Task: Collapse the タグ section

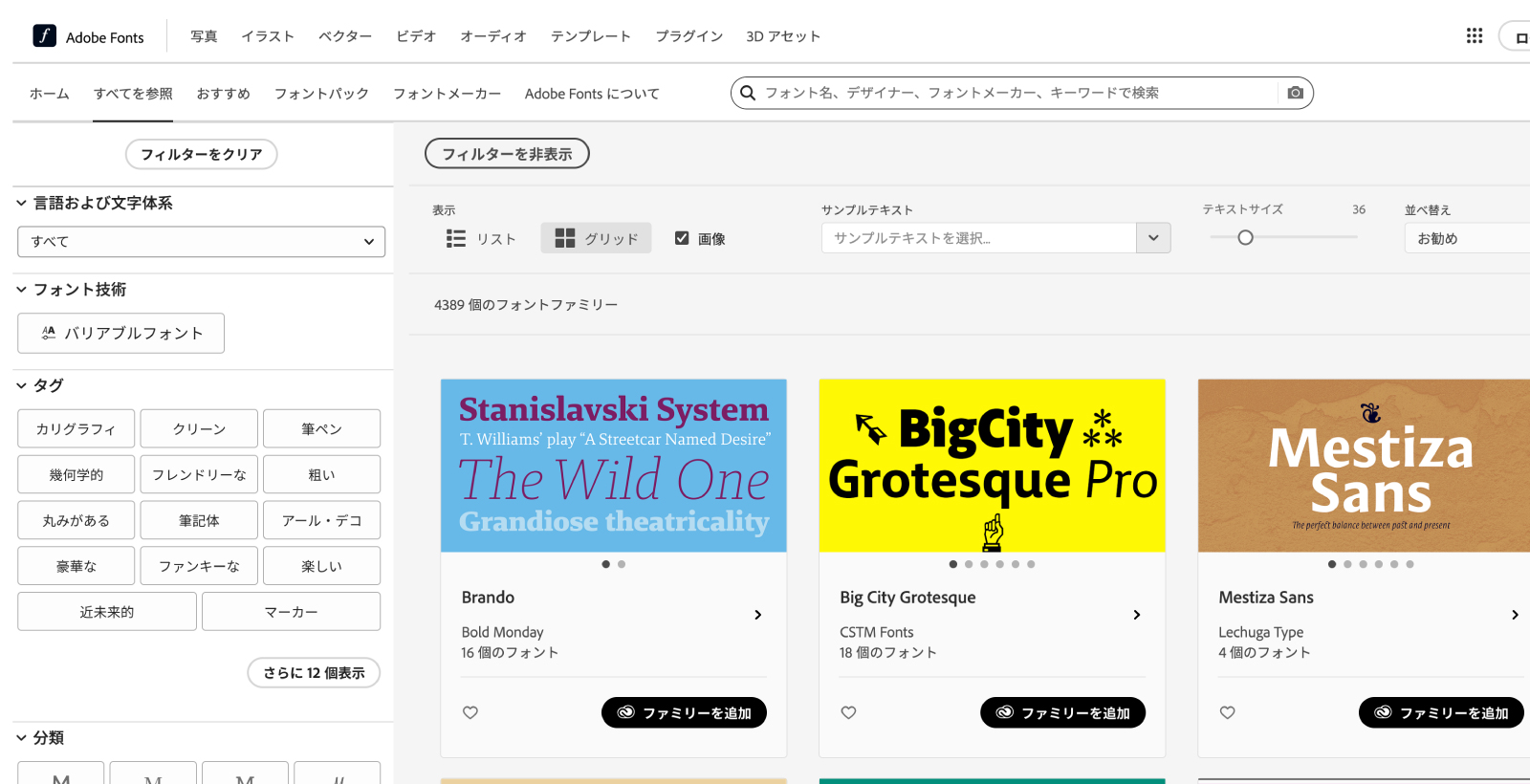Action: point(21,385)
